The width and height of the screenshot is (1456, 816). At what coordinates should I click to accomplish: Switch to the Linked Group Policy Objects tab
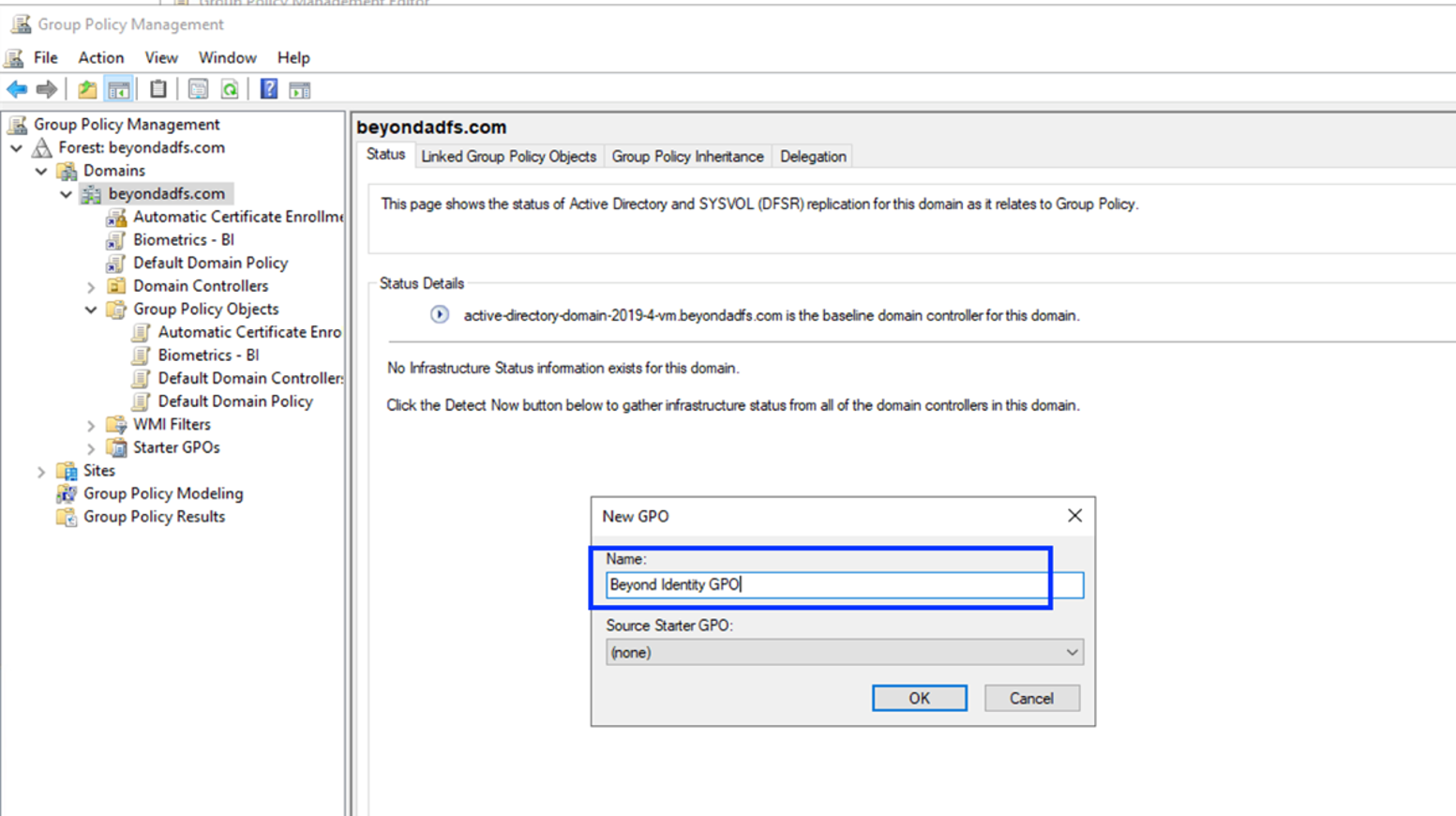[508, 157]
